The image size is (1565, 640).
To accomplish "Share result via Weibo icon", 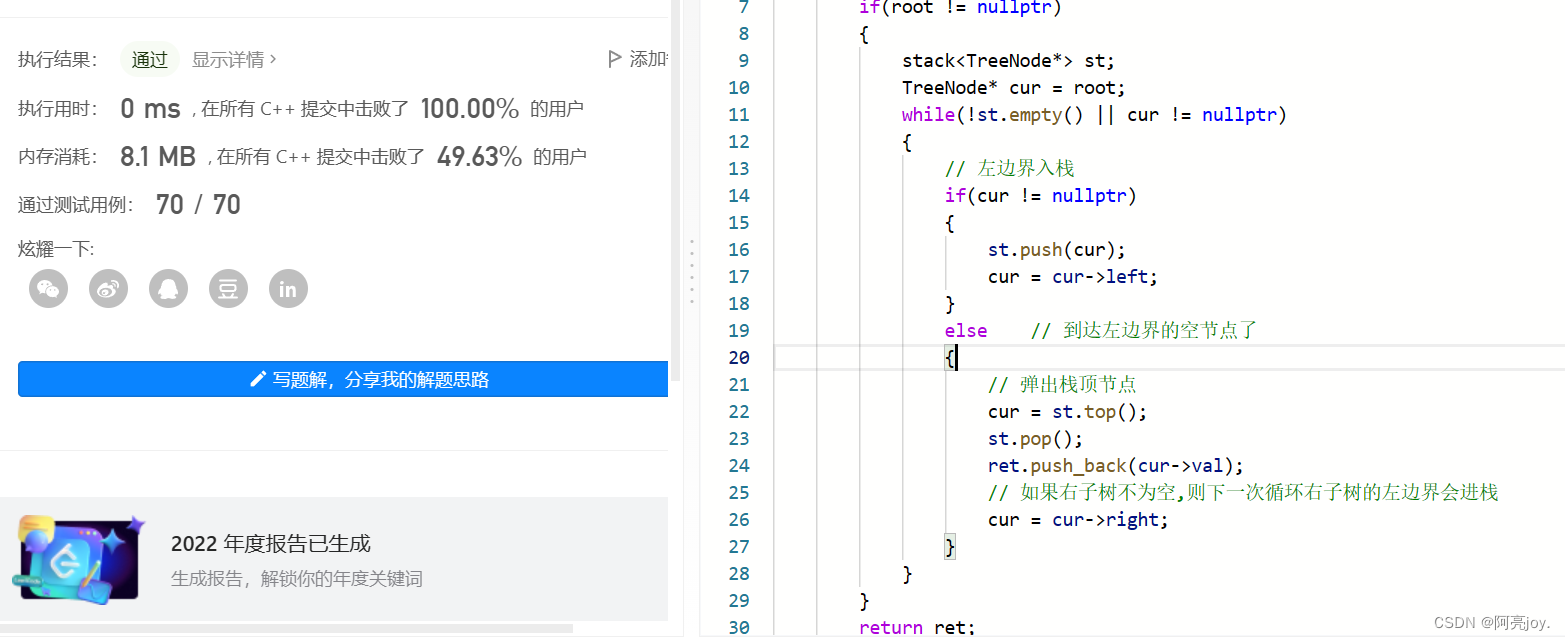I will click(x=109, y=289).
